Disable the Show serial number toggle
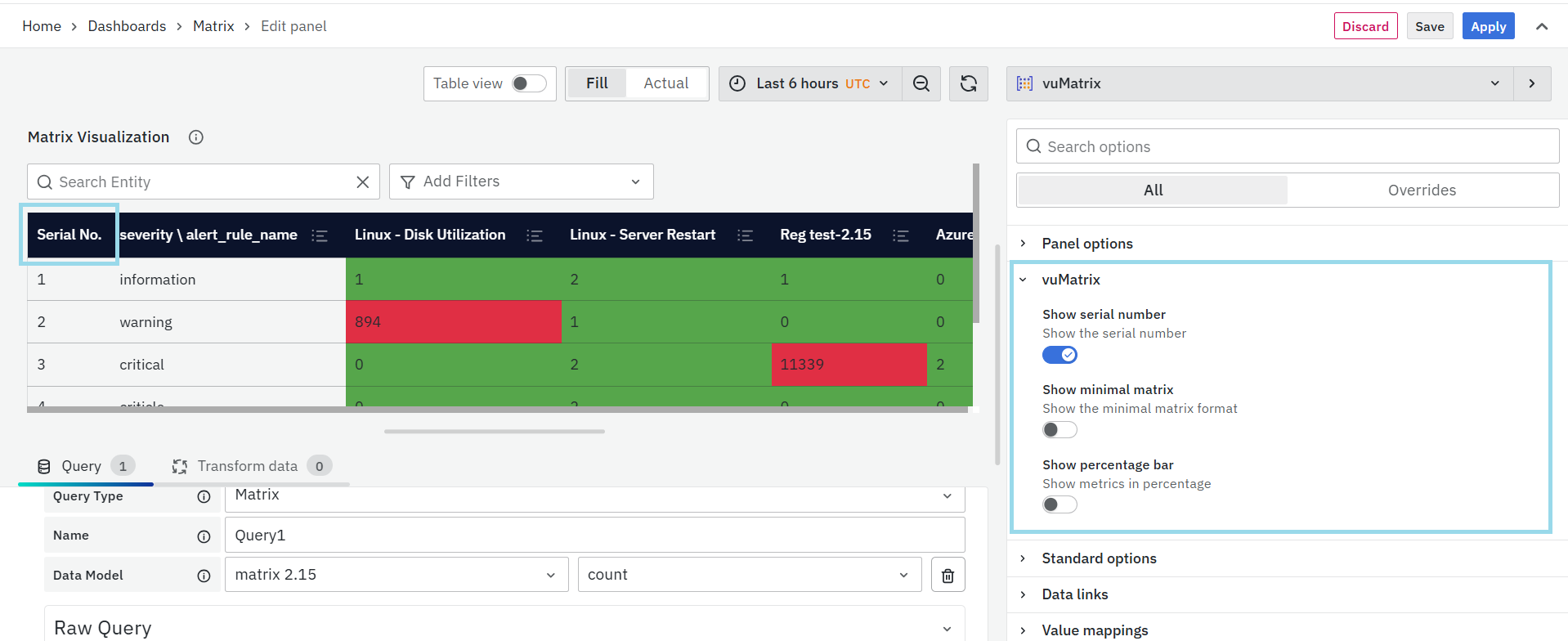 click(x=1060, y=355)
